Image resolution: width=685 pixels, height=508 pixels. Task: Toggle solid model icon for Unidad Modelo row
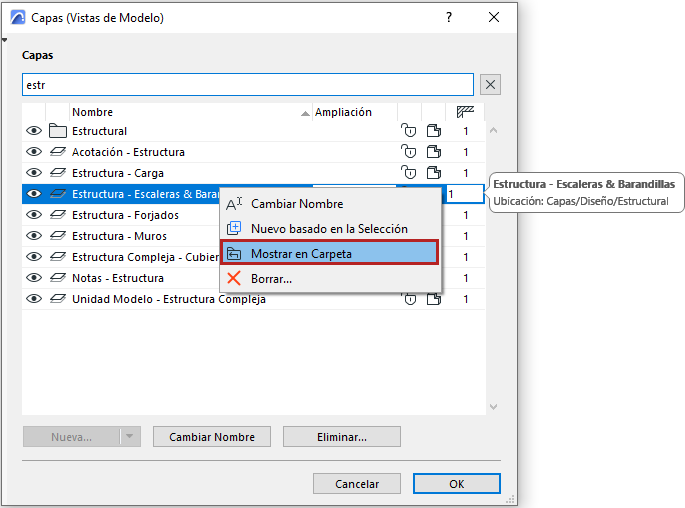434,299
